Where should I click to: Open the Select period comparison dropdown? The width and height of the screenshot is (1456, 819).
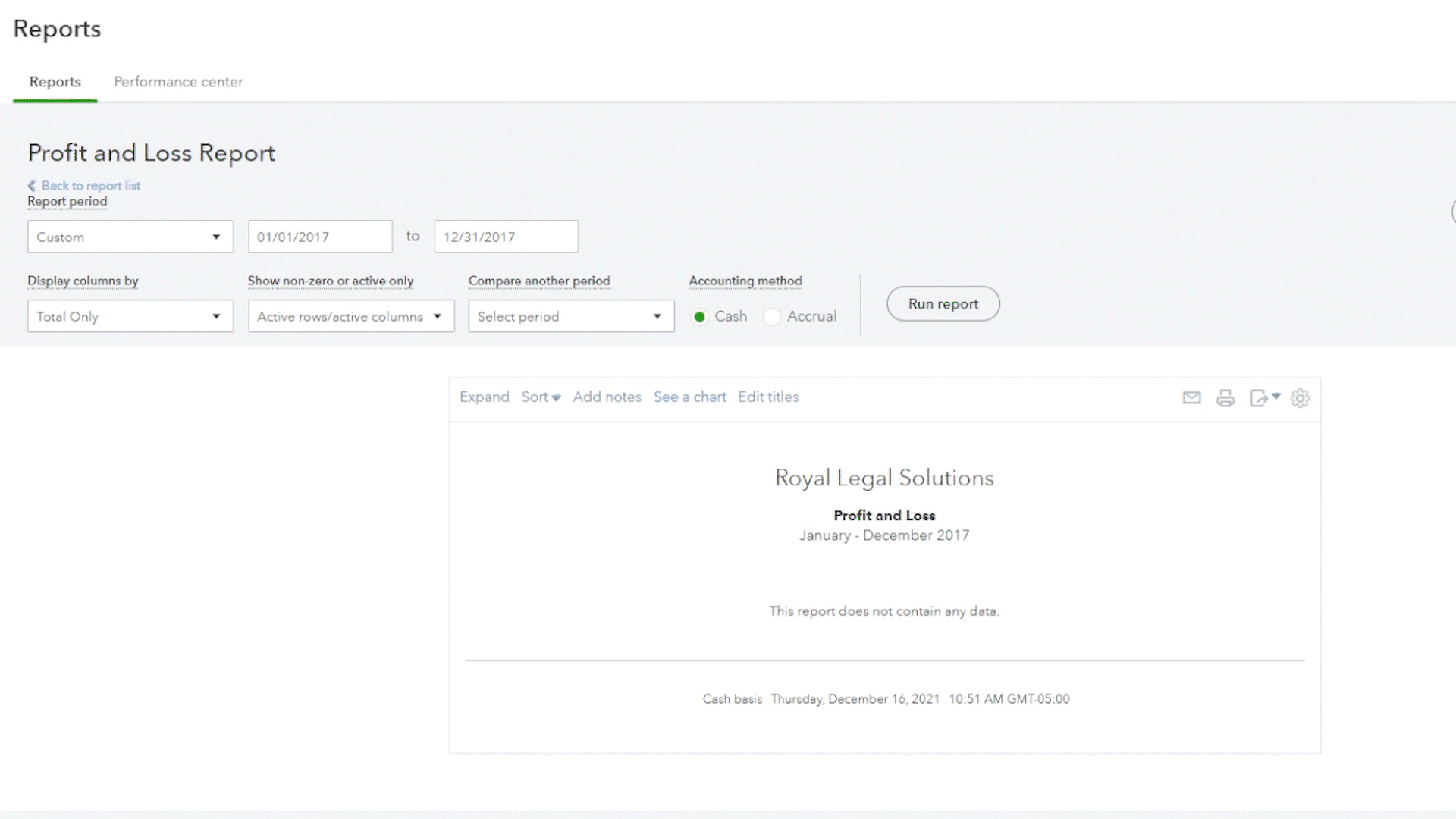coord(571,316)
